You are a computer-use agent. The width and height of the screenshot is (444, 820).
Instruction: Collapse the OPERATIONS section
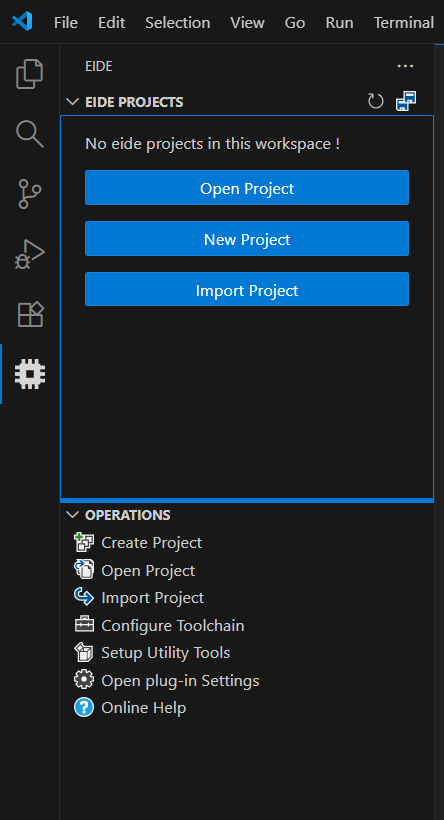(x=72, y=515)
